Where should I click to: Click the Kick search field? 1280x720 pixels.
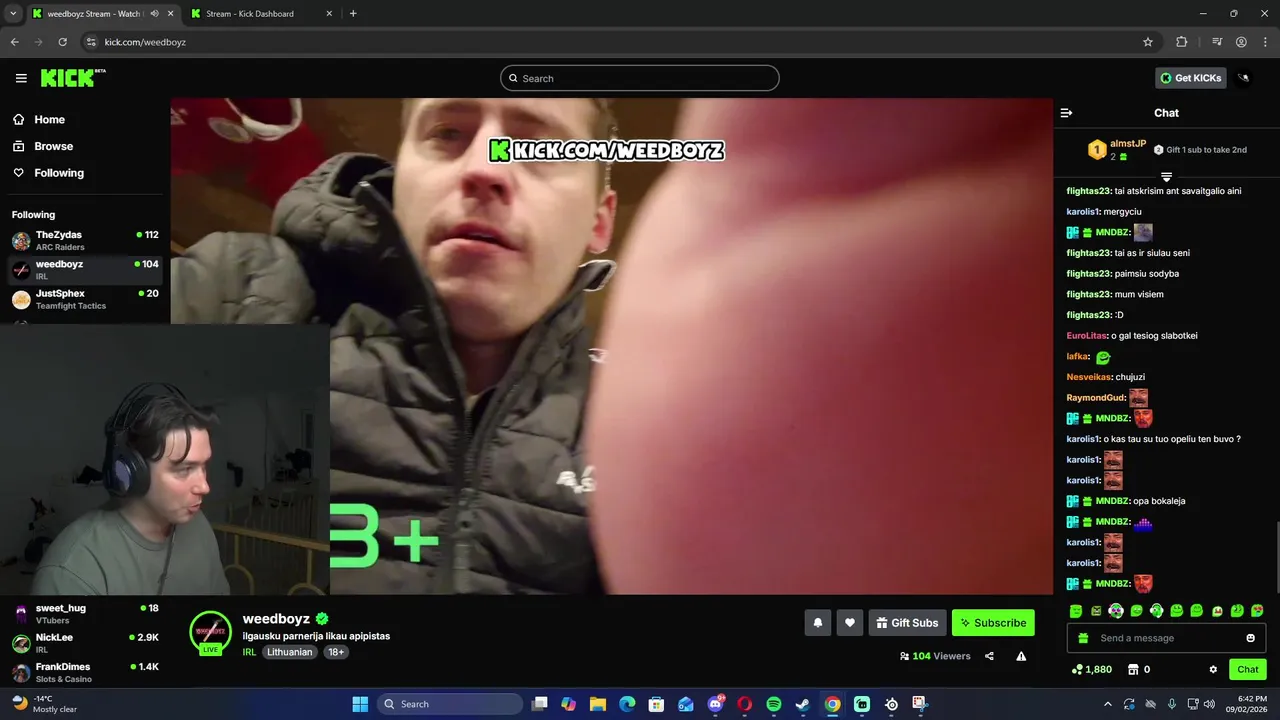click(x=640, y=78)
